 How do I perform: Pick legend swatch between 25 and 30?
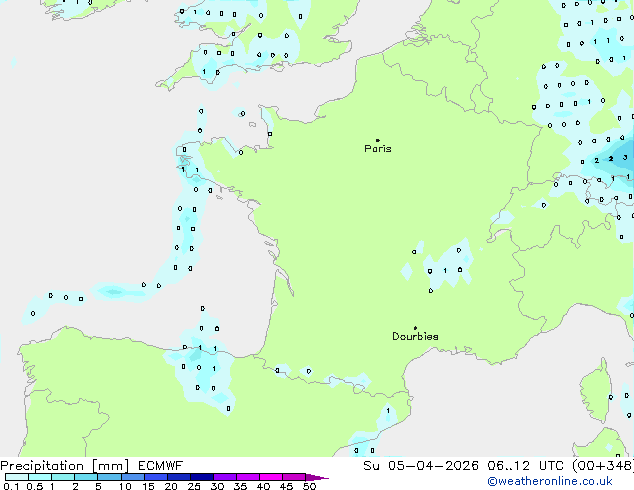click(201, 477)
